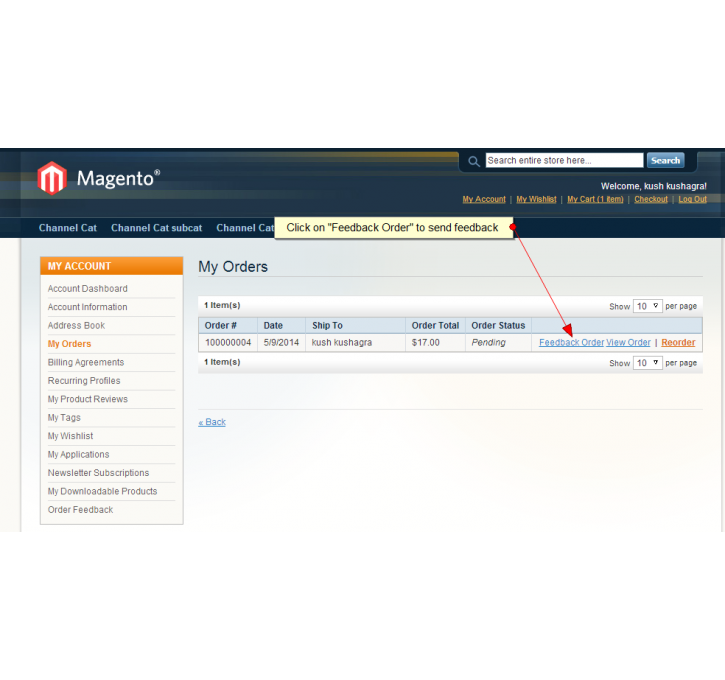Click the MY ACCOUNT sidebar header
Image resolution: width=725 pixels, height=680 pixels.
111,266
